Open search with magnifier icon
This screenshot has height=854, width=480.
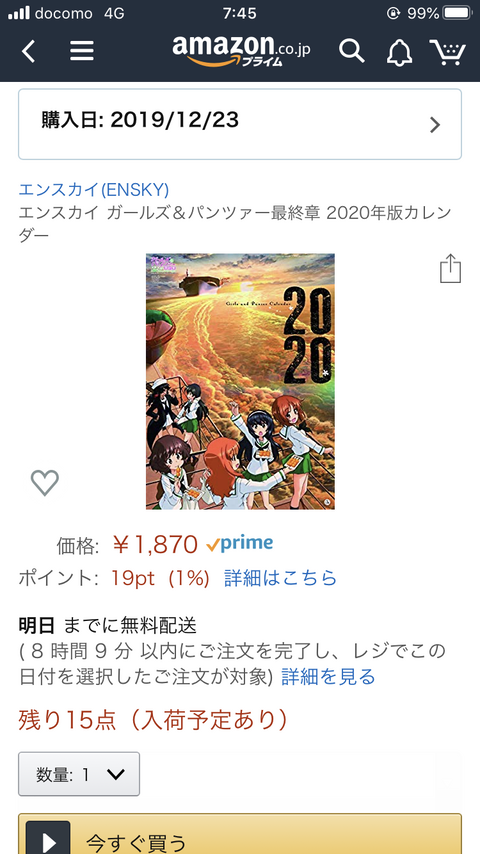click(x=351, y=51)
